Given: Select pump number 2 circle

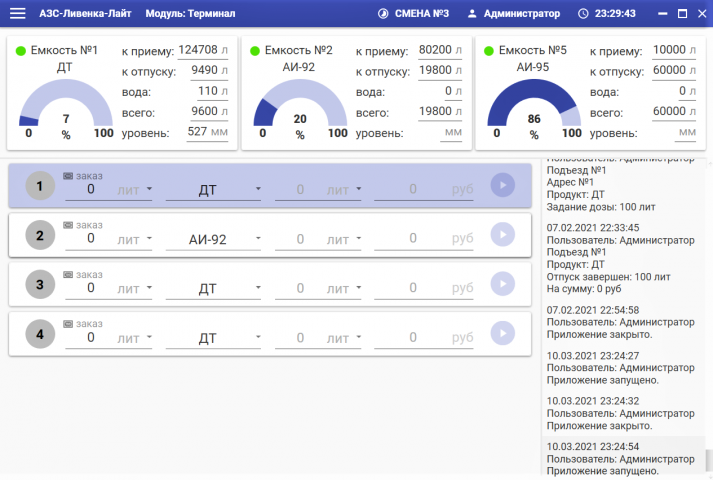Looking at the screenshot, I should pyautogui.click(x=40, y=235).
